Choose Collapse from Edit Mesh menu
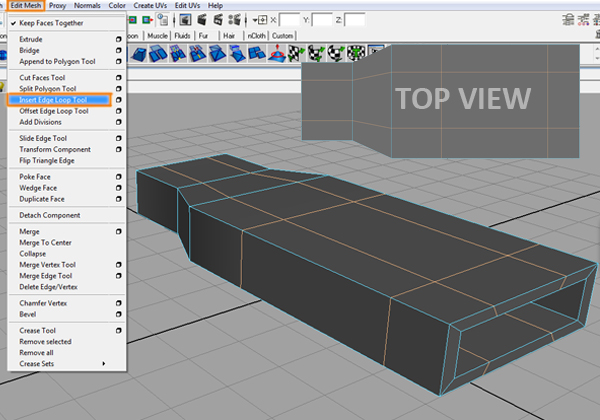 (33, 254)
